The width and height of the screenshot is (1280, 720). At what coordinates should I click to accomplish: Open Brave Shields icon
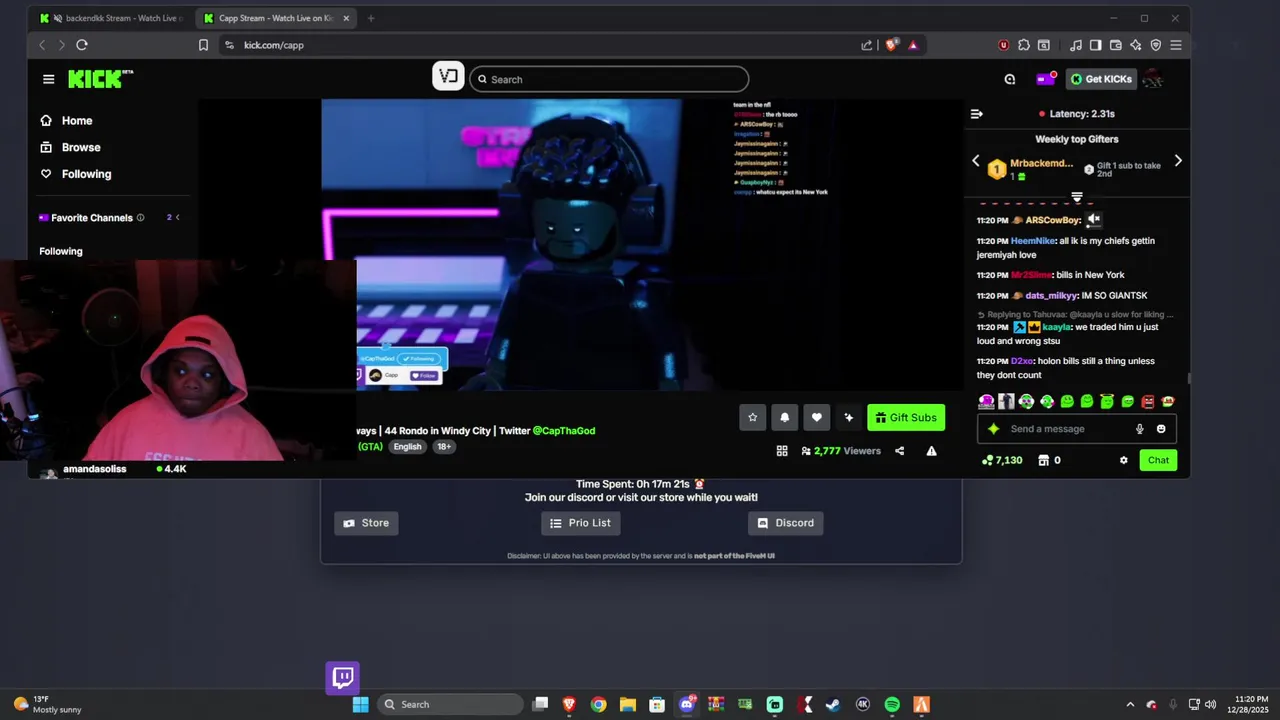[x=892, y=45]
